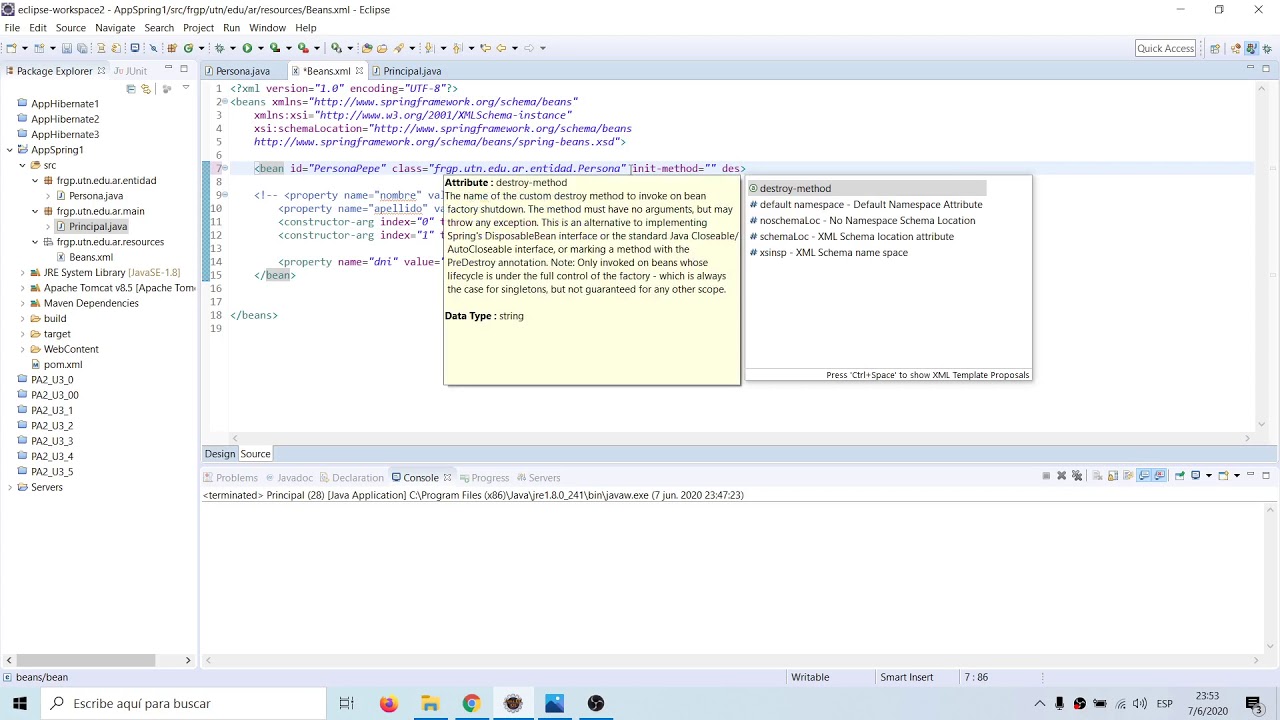Viewport: 1280px width, 720px height.
Task: Click the Display Selected Console monitor icon
Action: coord(1196,476)
